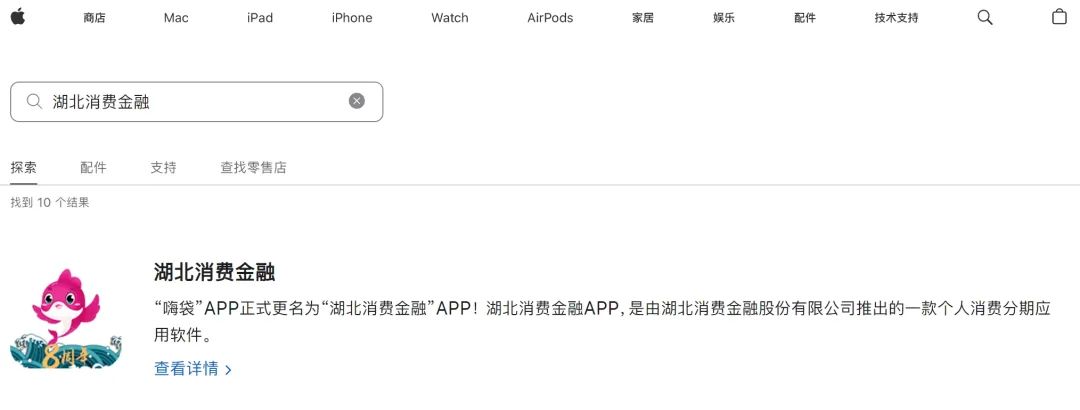Click the magnifier icon inside search box
The height and width of the screenshot is (410, 1080).
pyautogui.click(x=34, y=102)
